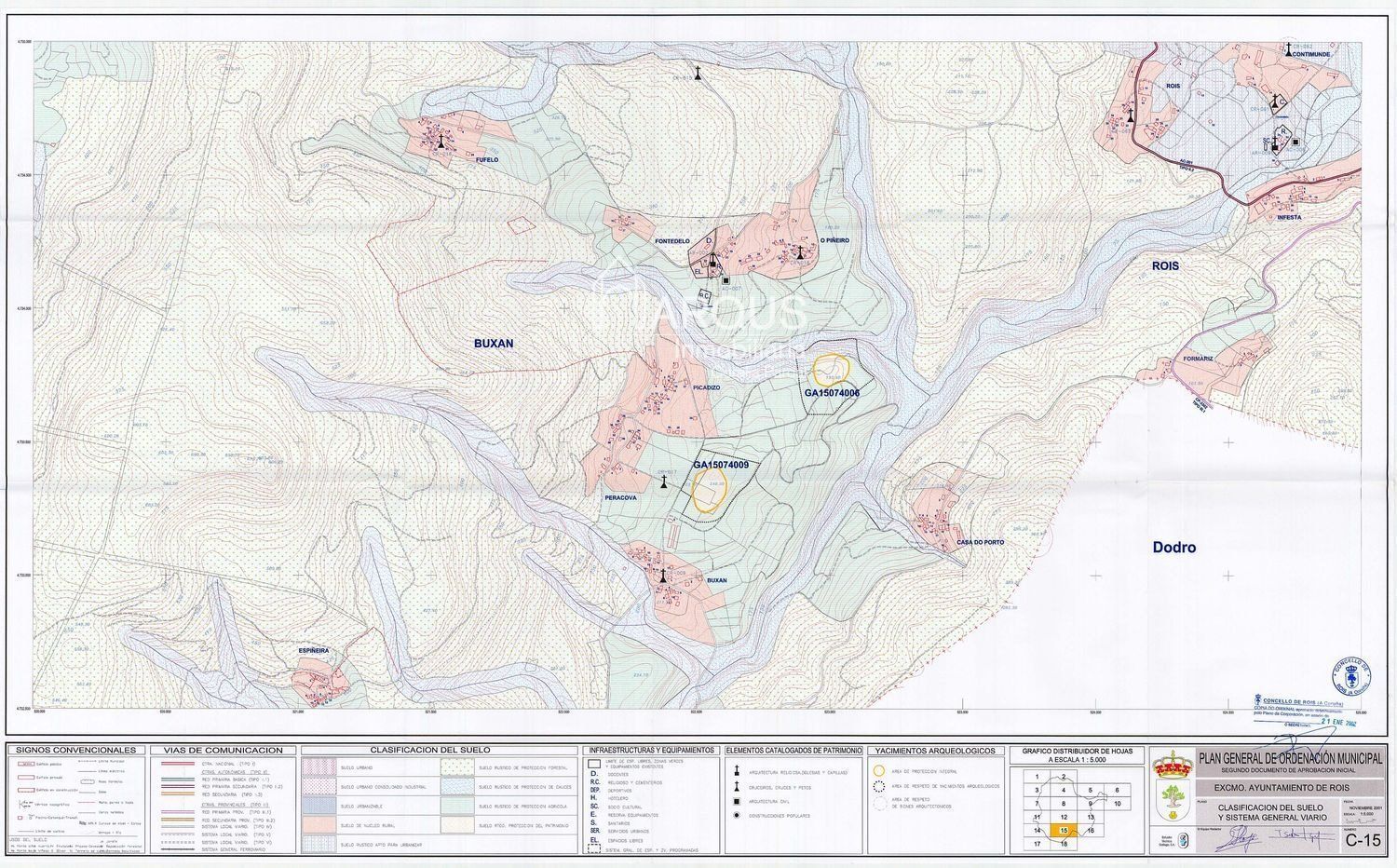The width and height of the screenshot is (1397, 868).
Task: Click the large Dodro municipality label
Action: [1173, 548]
